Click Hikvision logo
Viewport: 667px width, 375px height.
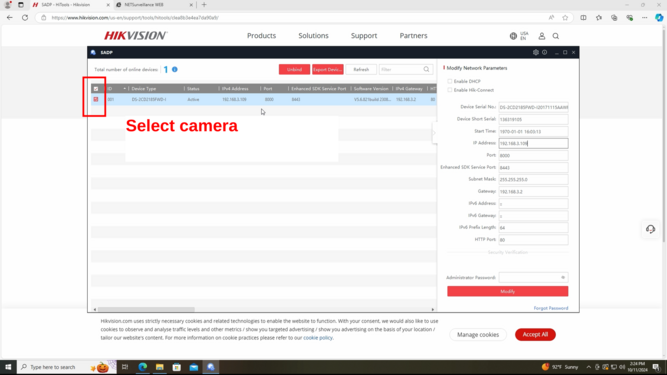click(136, 36)
